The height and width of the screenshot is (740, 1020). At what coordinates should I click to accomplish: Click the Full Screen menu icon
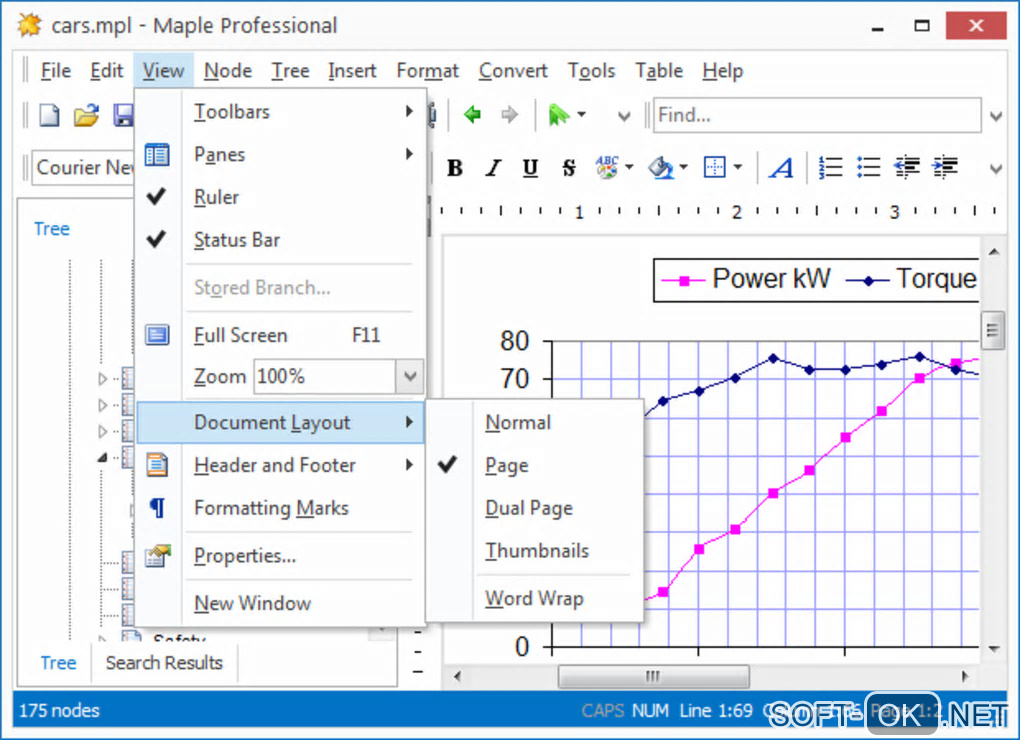(157, 335)
